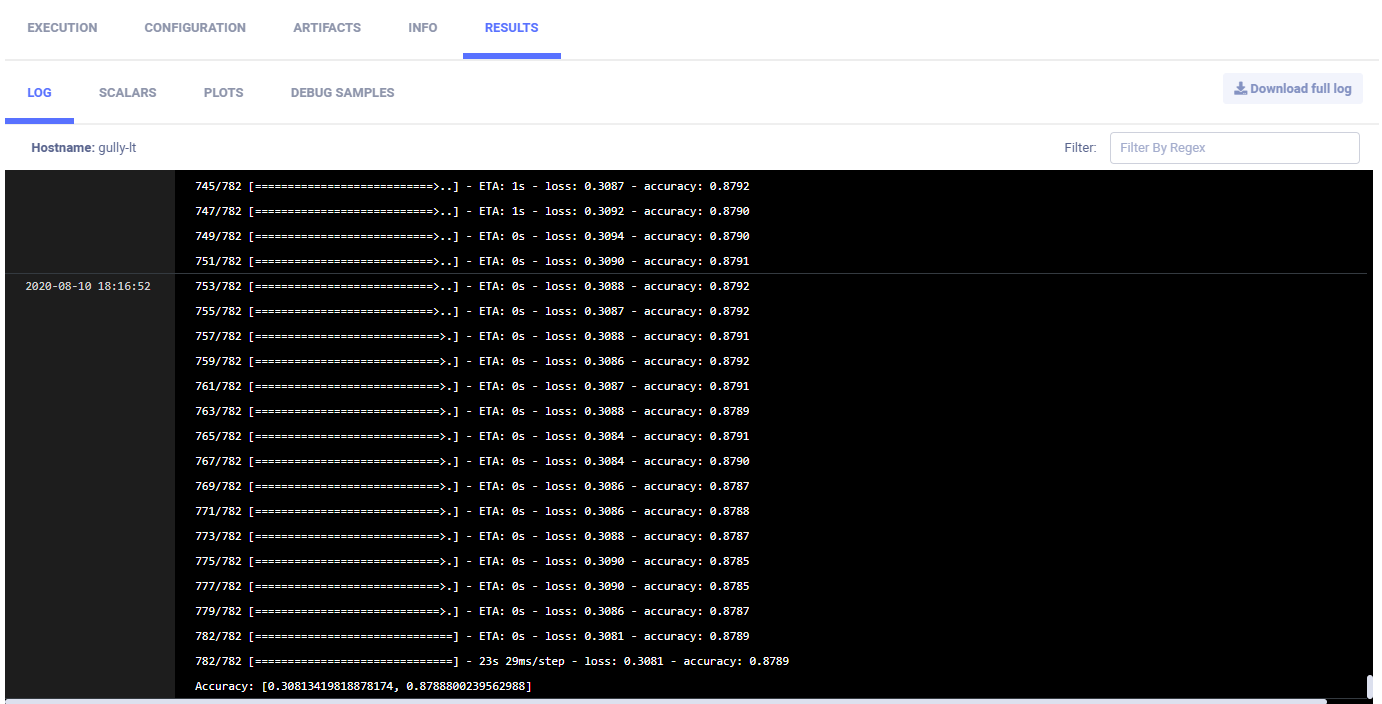This screenshot has height=704, width=1382.
Task: Open the Plots sub-tab
Action: pyautogui.click(x=223, y=93)
